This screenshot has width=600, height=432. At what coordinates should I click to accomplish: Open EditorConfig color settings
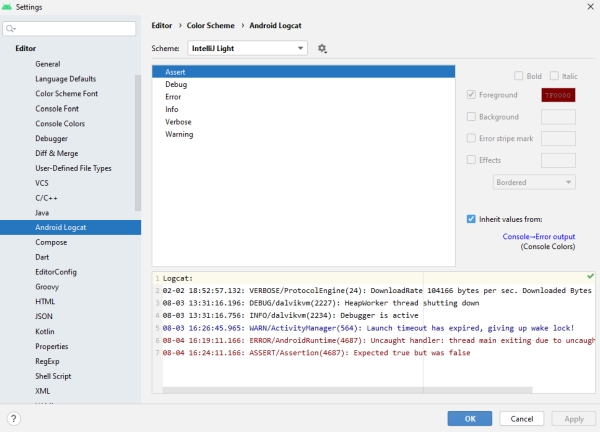(x=56, y=272)
